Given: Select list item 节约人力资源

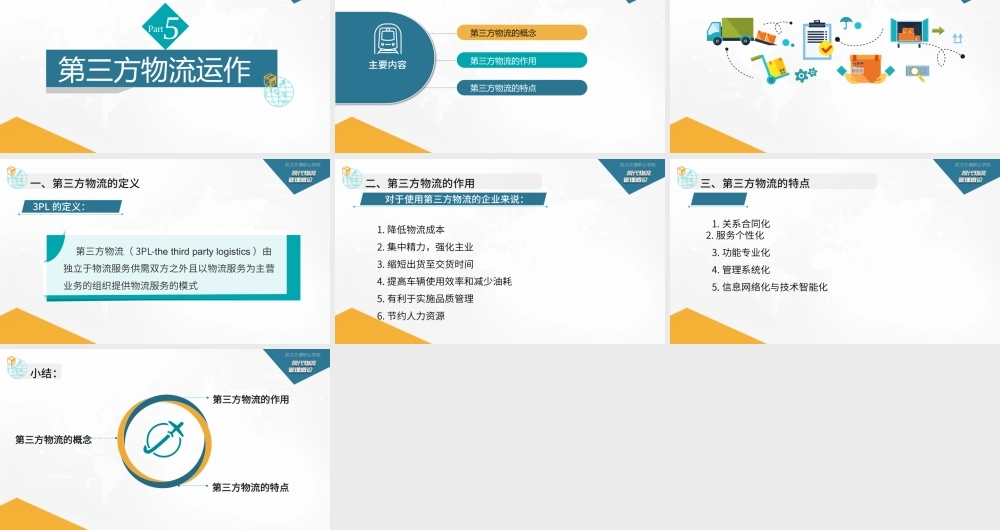Looking at the screenshot, I should click(x=410, y=316).
